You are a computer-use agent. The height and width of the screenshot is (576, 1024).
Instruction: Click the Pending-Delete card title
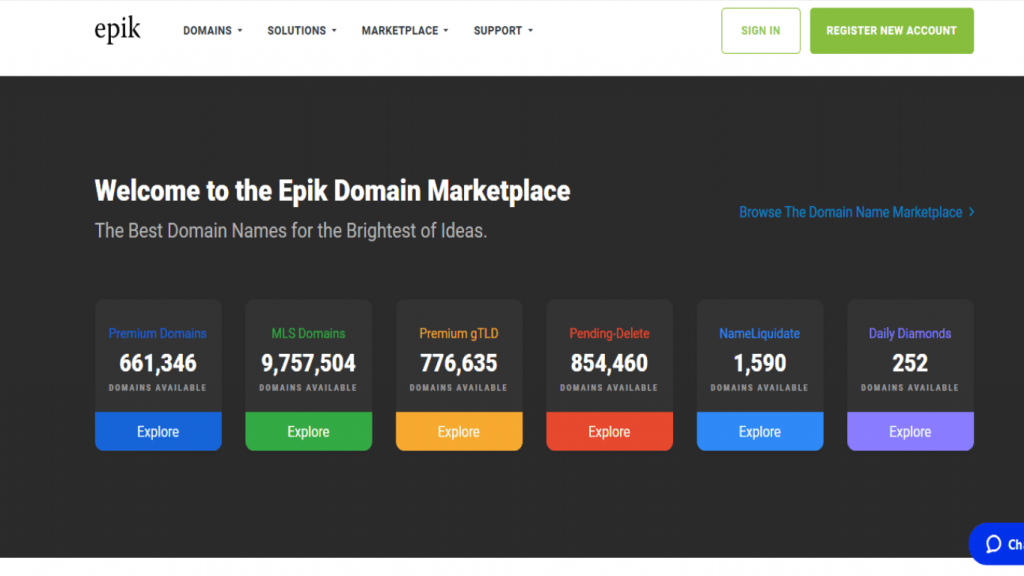click(x=609, y=334)
